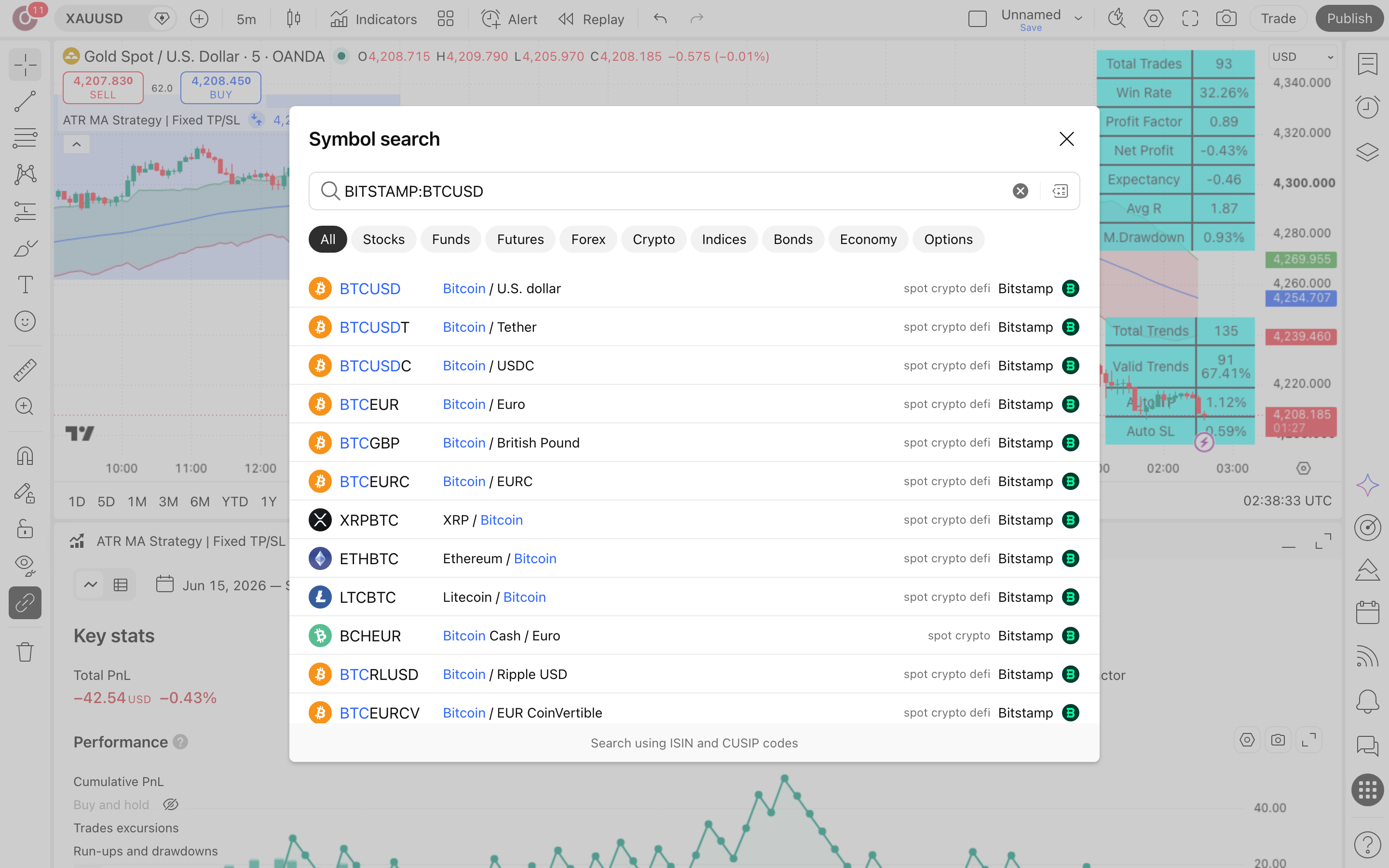The width and height of the screenshot is (1389, 868).
Task: Select the Crypto filter tab
Action: pyautogui.click(x=653, y=239)
